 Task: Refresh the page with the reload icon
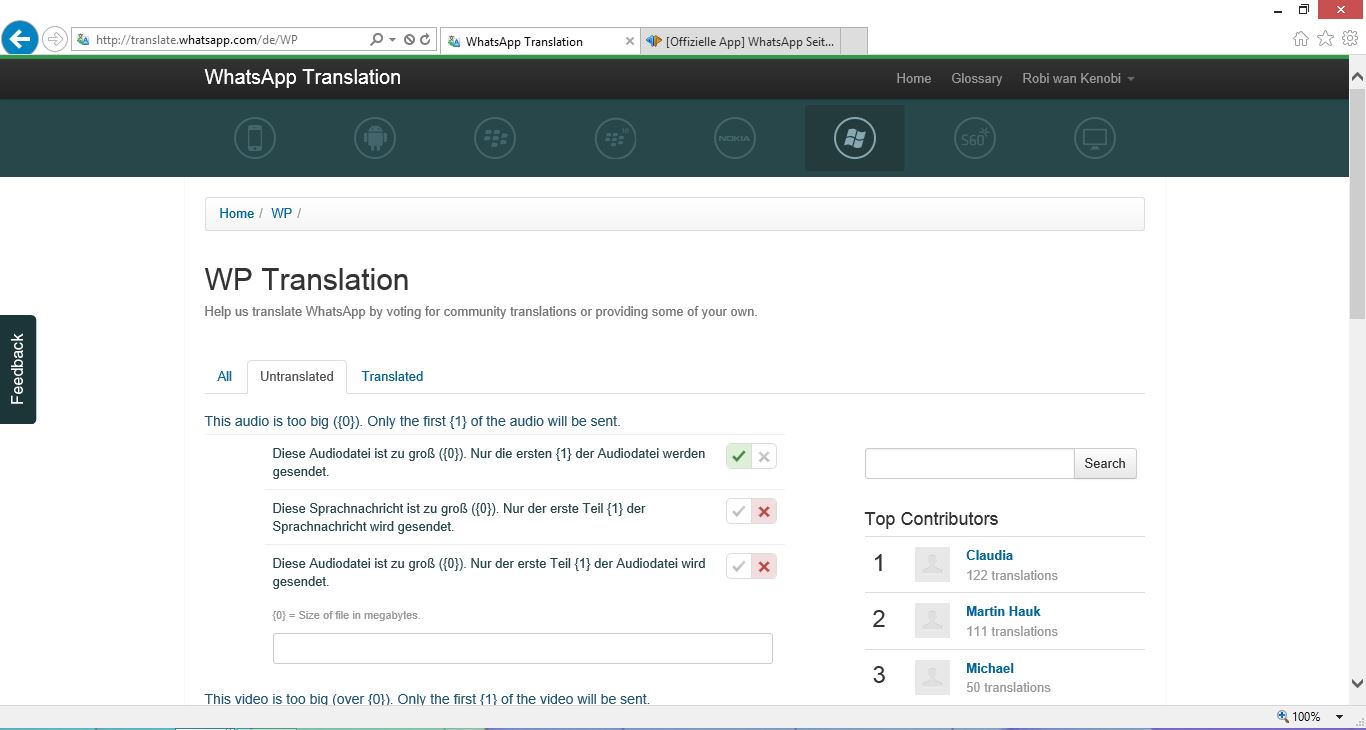425,40
